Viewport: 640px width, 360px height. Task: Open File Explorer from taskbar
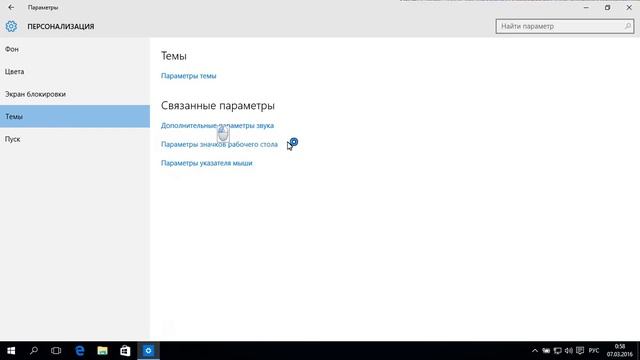pyautogui.click(x=102, y=351)
